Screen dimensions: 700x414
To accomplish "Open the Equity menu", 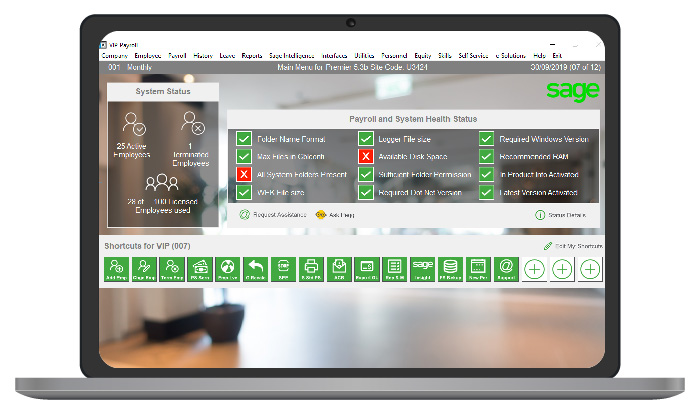I will click(423, 56).
